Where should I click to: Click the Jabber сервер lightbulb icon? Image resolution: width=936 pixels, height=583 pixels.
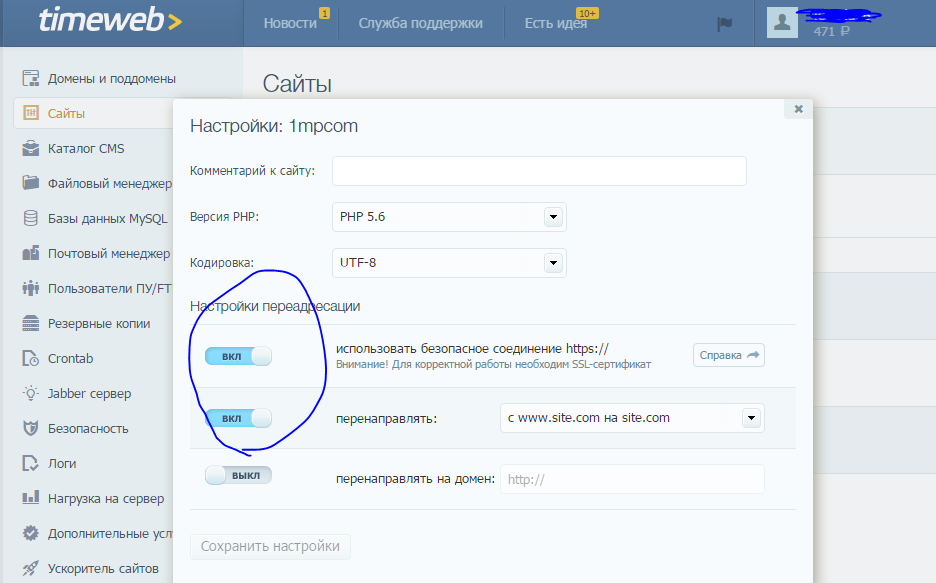[x=30, y=393]
